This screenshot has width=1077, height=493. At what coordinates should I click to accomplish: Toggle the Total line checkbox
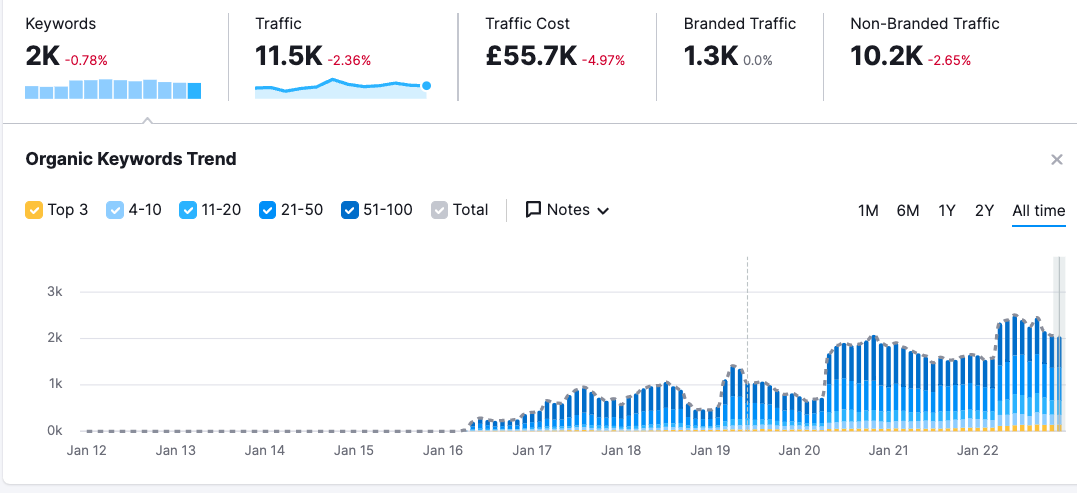tap(439, 210)
